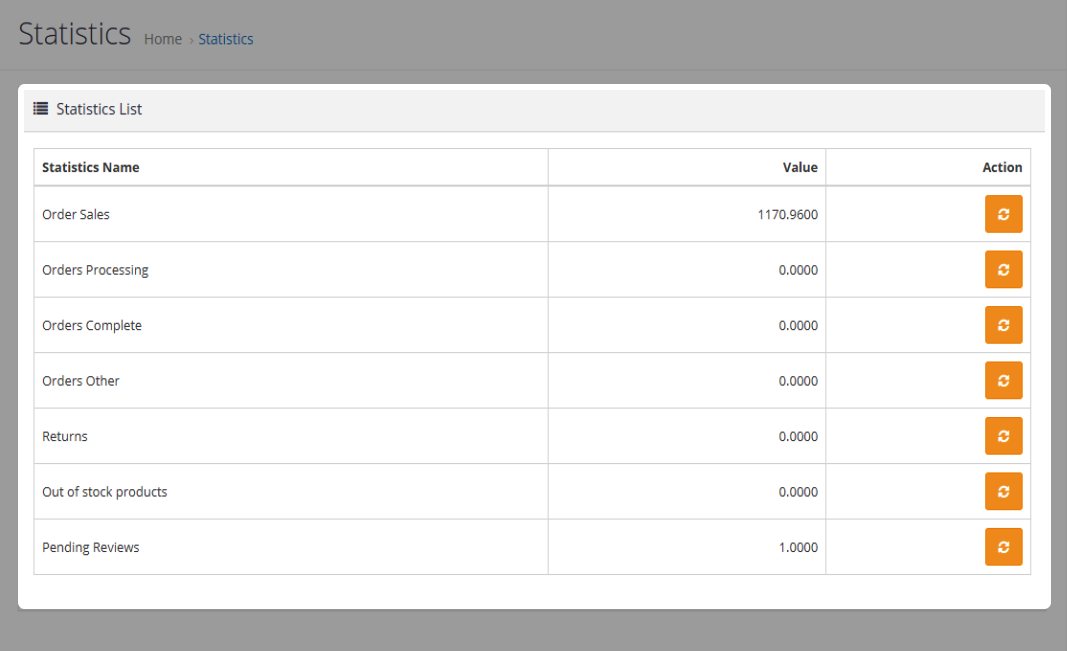This screenshot has width=1067, height=651.
Task: Click the Statistics page title
Action: coord(75,34)
